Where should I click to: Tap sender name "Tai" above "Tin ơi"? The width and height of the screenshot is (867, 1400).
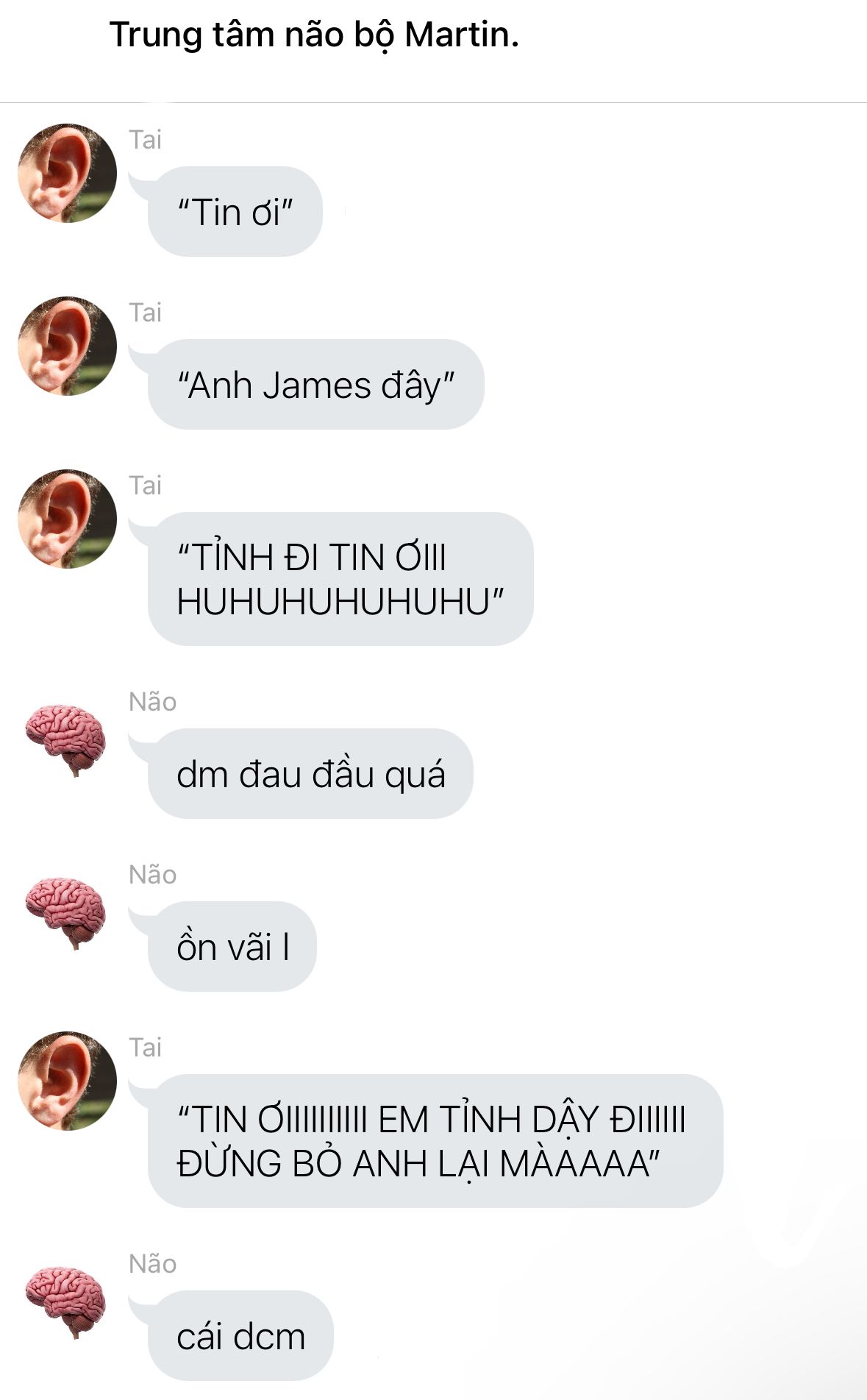(145, 140)
